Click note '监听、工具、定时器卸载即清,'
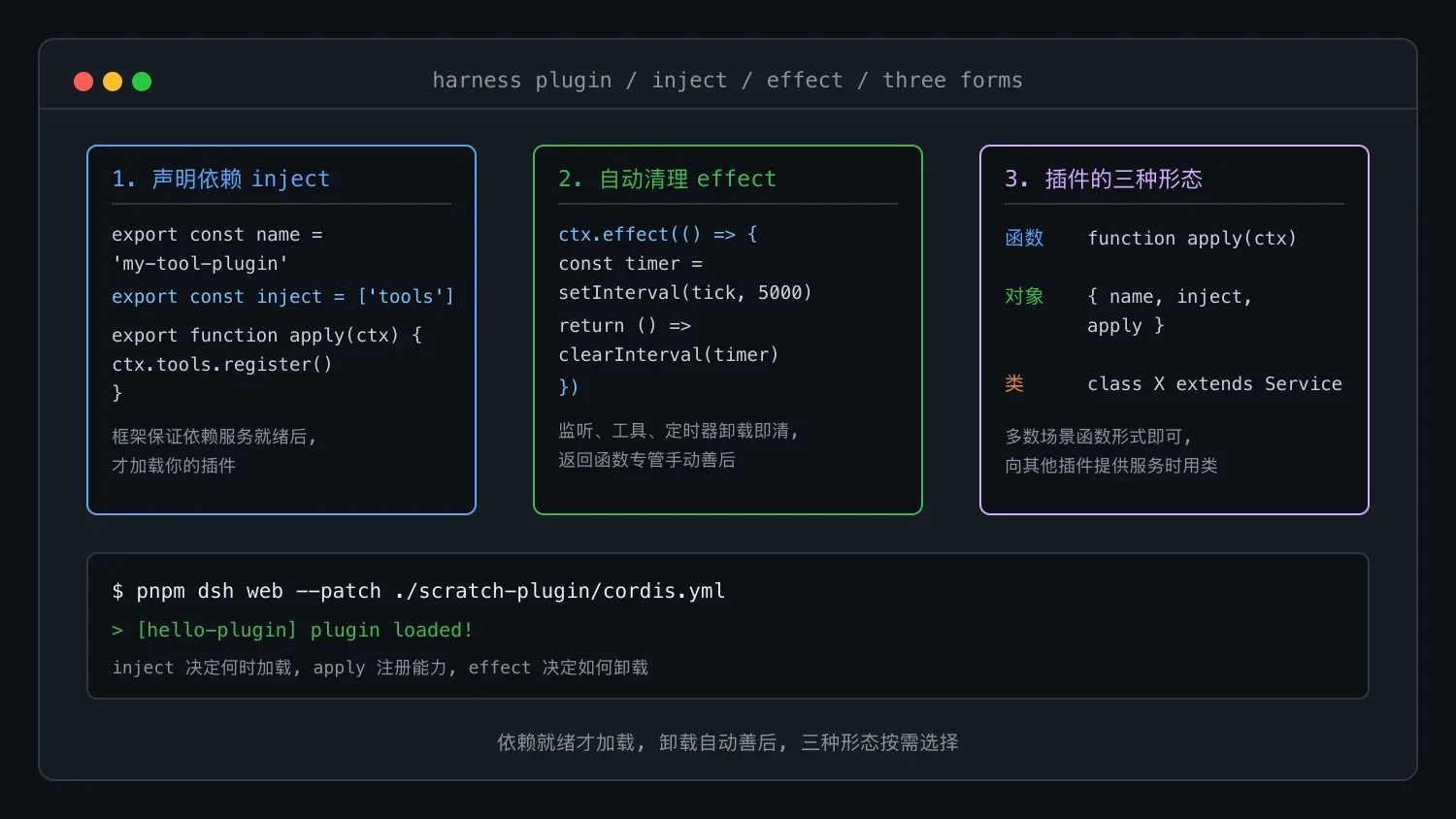The image size is (1456, 819). point(678,431)
